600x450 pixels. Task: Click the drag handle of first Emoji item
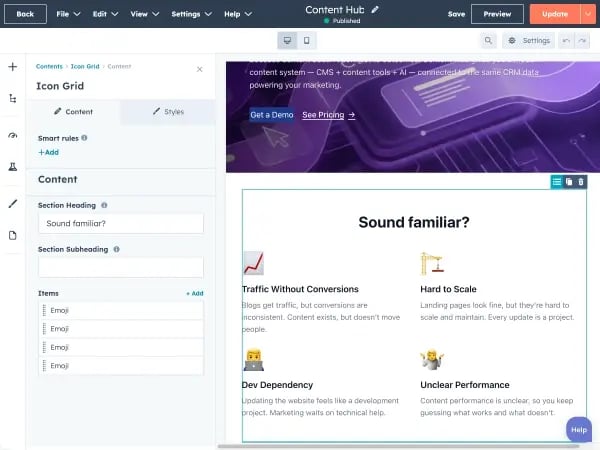[x=44, y=310]
